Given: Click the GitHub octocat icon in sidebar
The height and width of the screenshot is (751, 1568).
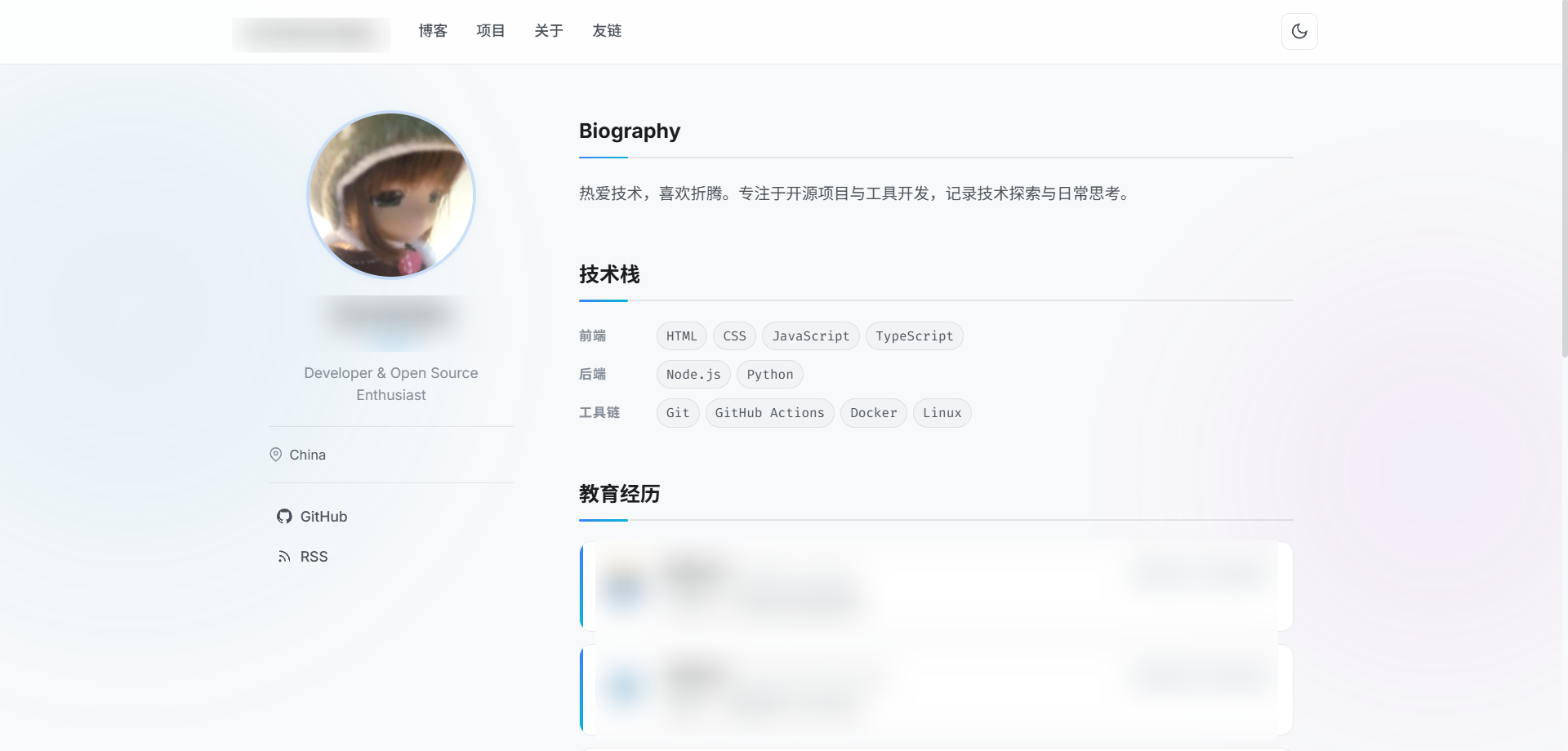Looking at the screenshot, I should point(284,517).
